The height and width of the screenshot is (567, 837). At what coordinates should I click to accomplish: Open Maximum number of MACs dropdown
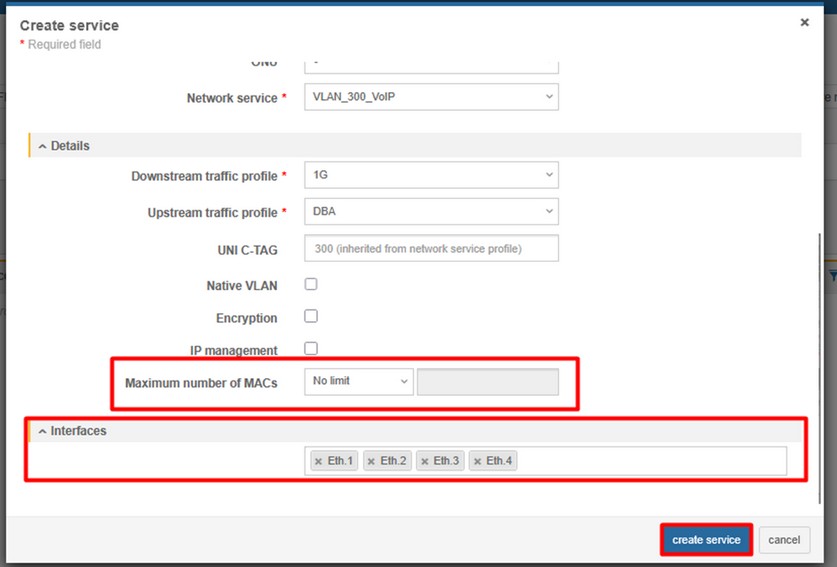click(358, 381)
